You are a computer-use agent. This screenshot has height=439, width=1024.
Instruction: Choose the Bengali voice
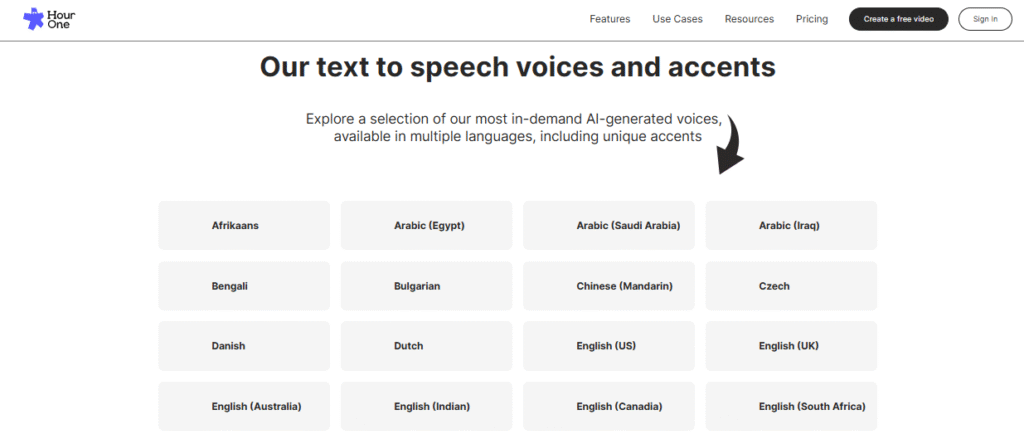point(243,286)
